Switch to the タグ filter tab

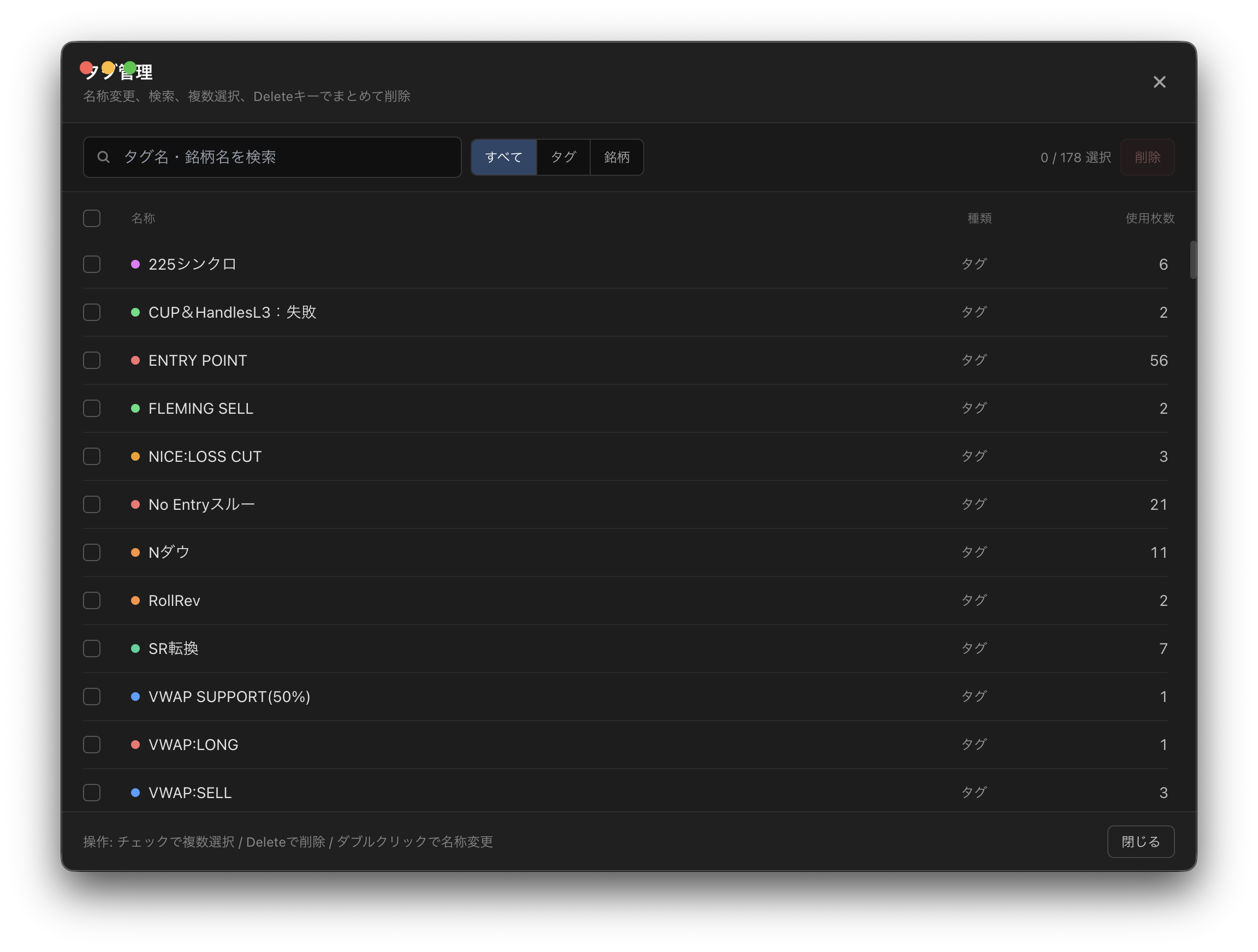(x=563, y=157)
